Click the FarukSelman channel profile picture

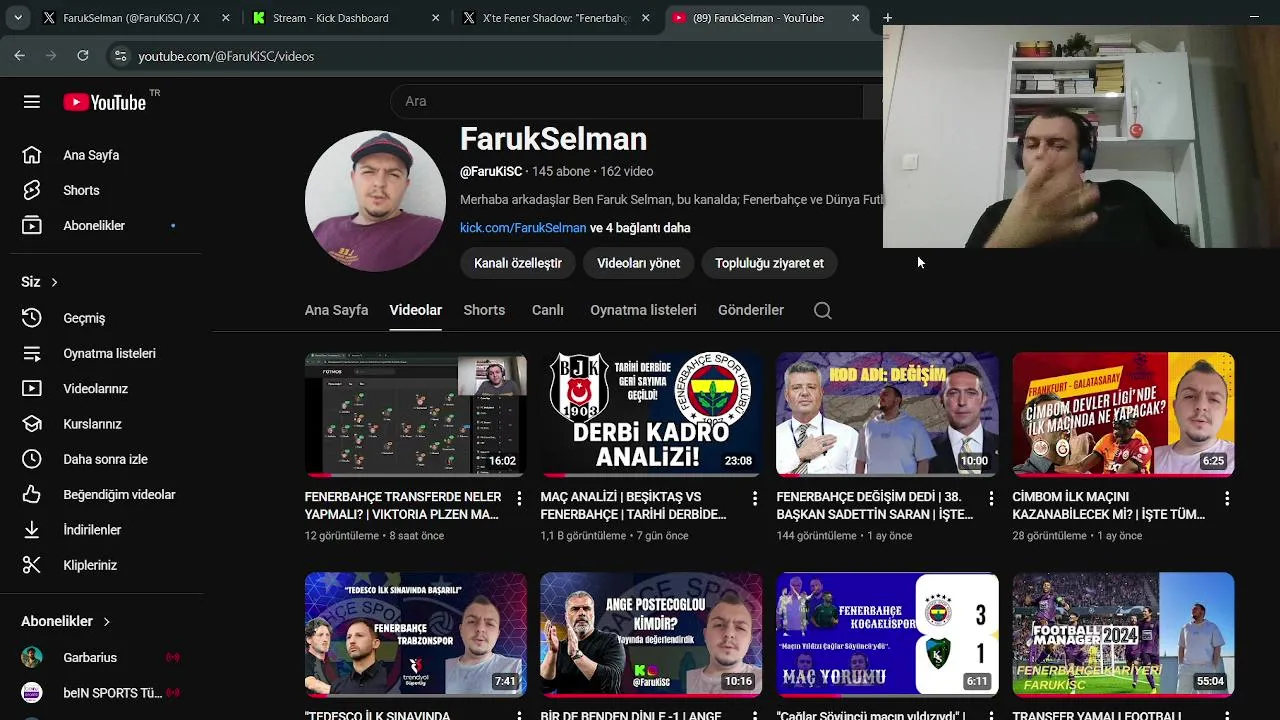tap(375, 201)
